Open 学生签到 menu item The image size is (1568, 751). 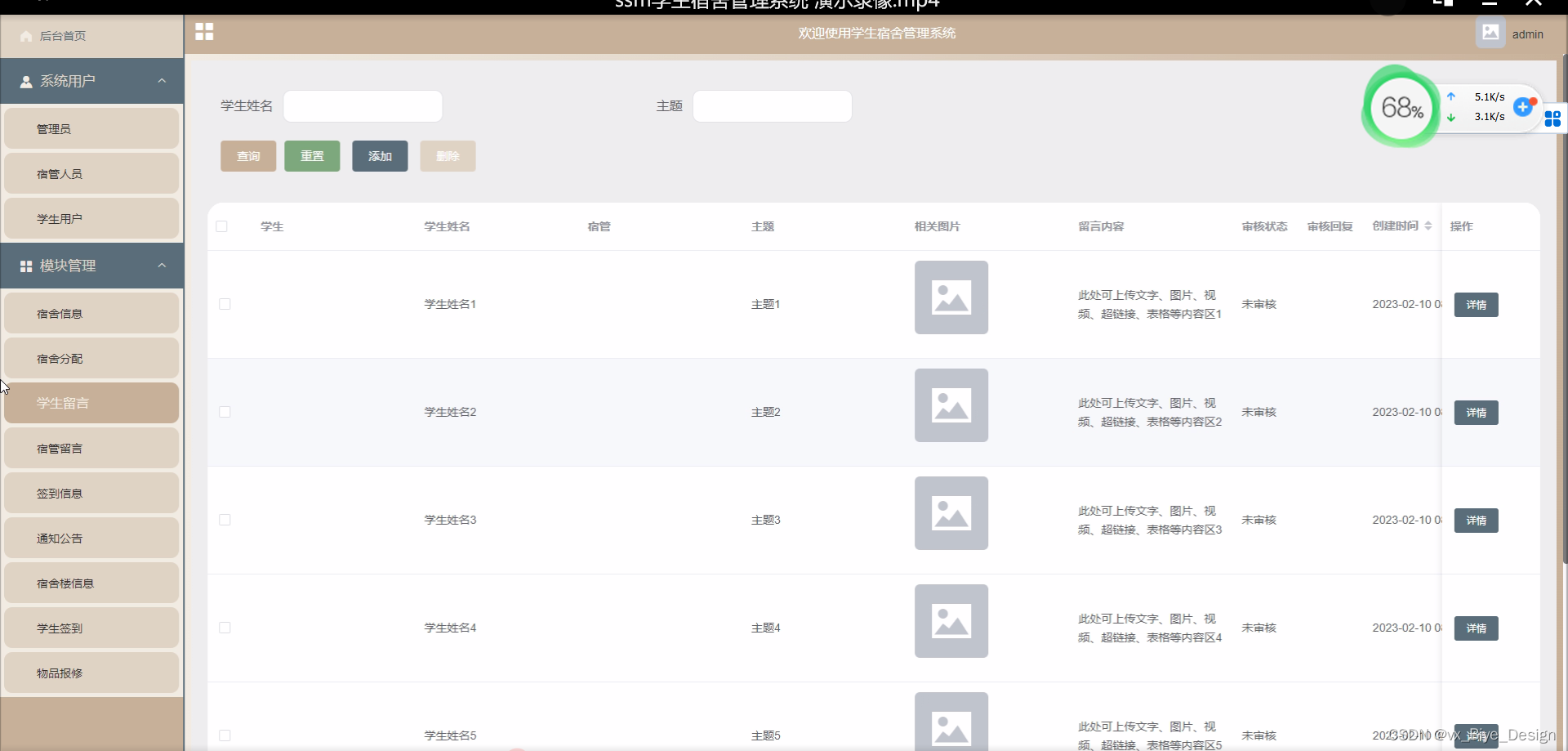tap(91, 628)
